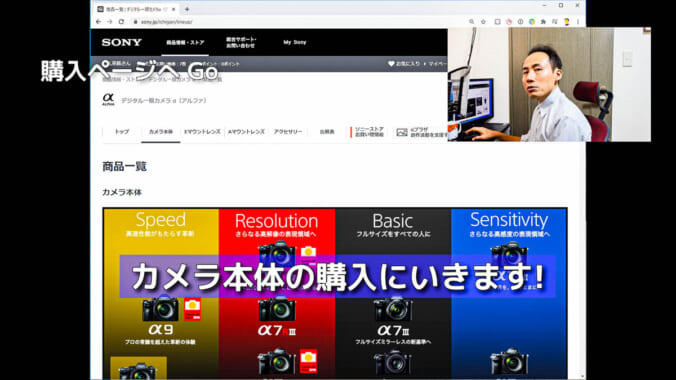This screenshot has width=676, height=380.
Task: Click the heart favorites icon
Action: tap(391, 64)
